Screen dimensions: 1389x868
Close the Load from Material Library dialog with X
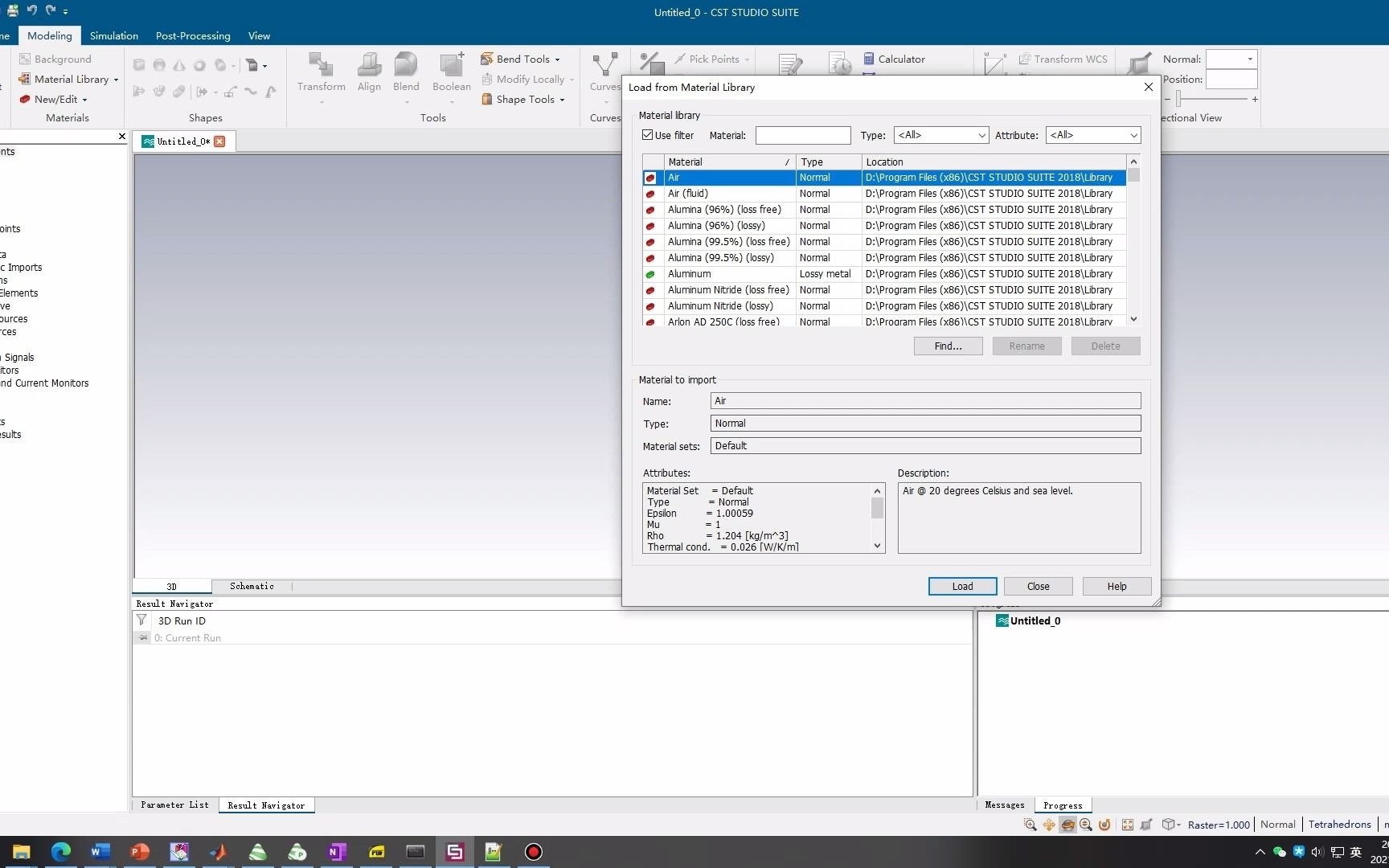click(x=1149, y=87)
